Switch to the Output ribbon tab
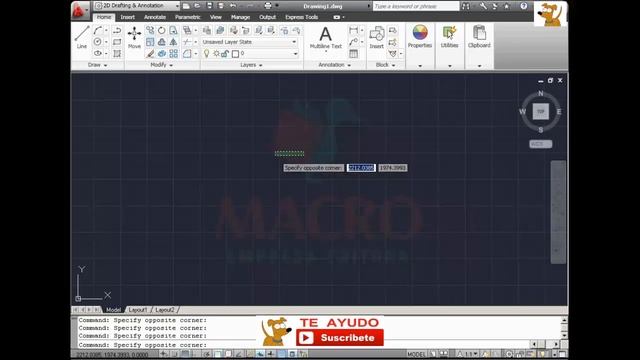 267,17
